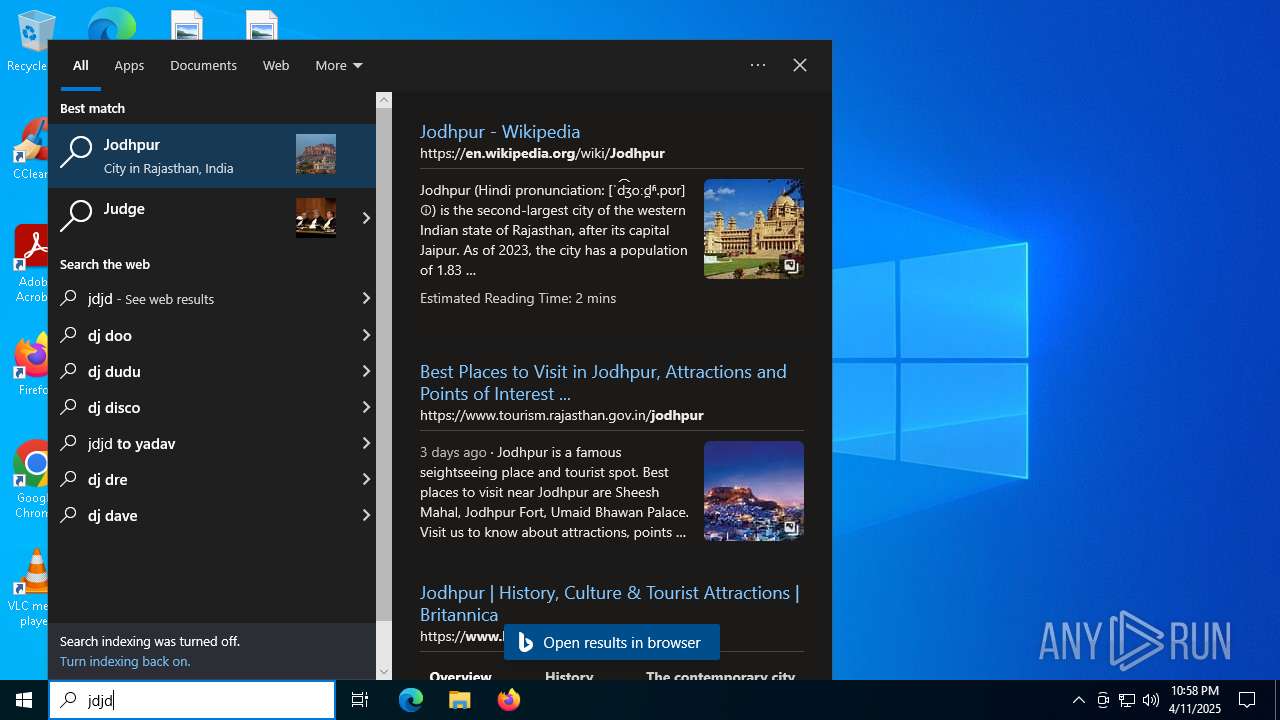Click the Meet Now camera tray icon

(x=1103, y=700)
